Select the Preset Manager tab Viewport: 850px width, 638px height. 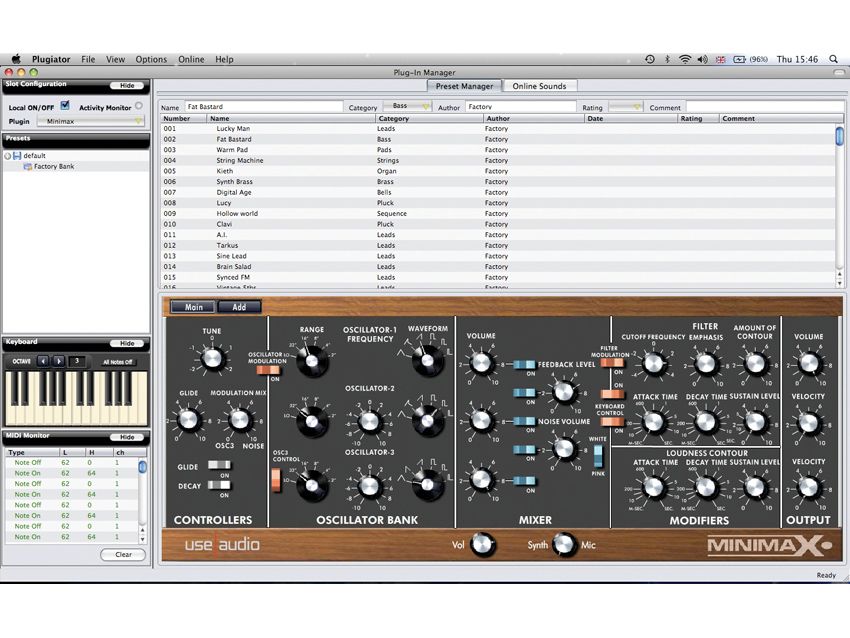click(464, 86)
